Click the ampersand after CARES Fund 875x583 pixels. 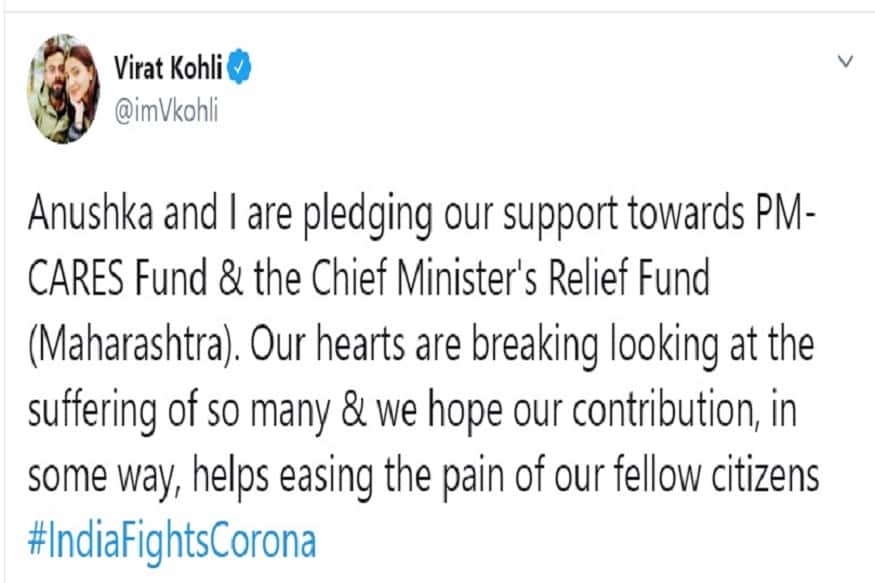231,278
